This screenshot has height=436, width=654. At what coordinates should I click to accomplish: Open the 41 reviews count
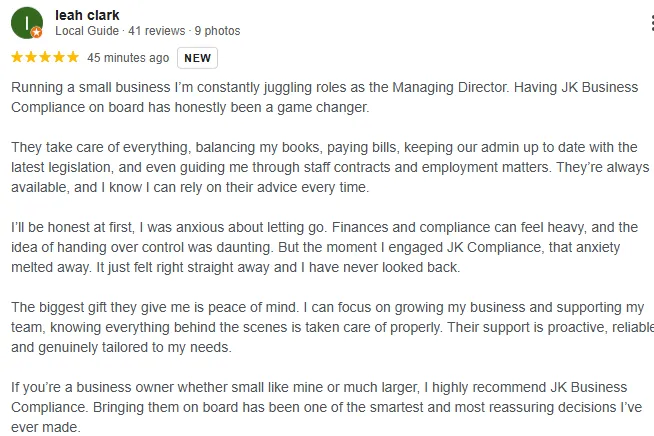pos(157,31)
